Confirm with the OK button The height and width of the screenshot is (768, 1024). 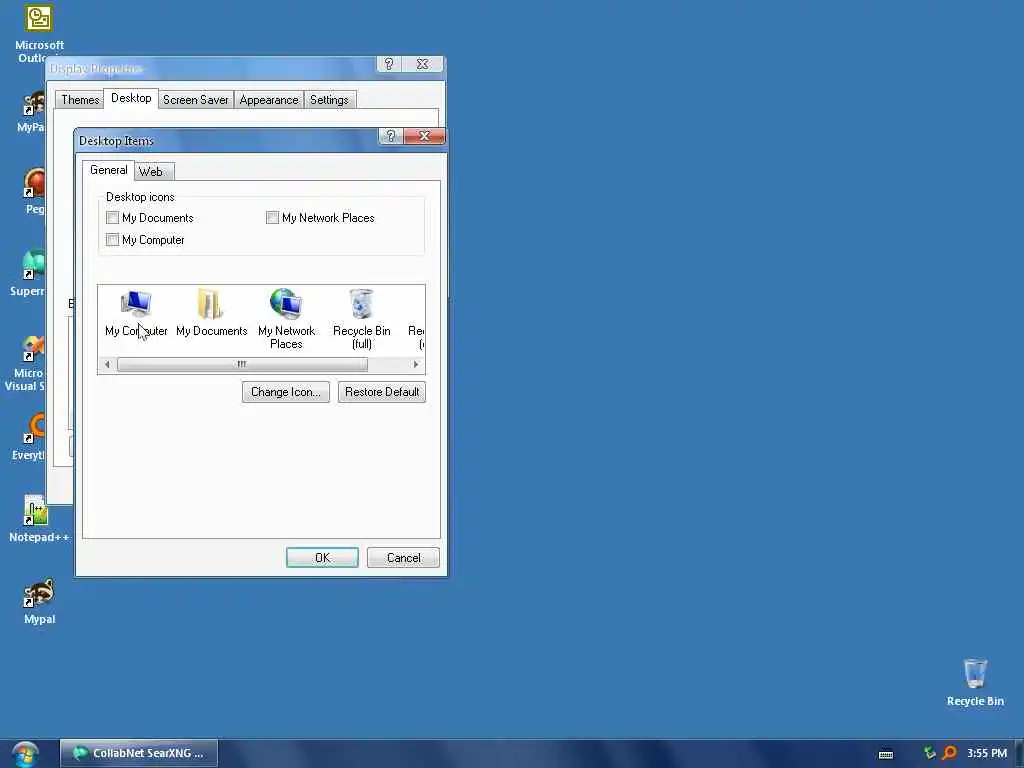pos(322,558)
